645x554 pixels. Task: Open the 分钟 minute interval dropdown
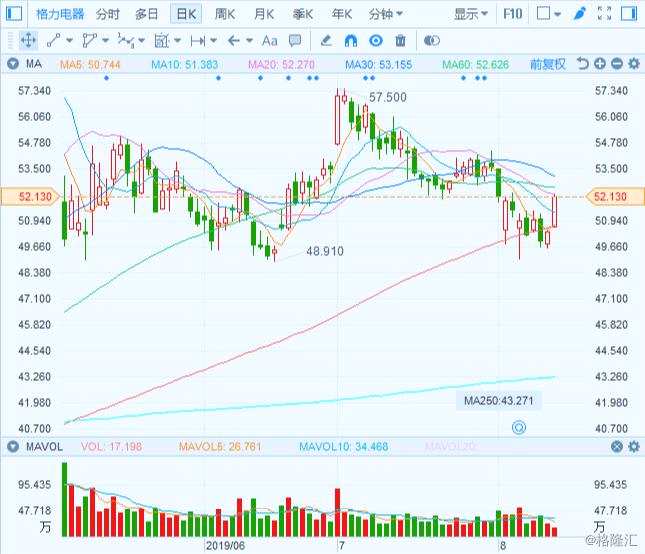[385, 14]
